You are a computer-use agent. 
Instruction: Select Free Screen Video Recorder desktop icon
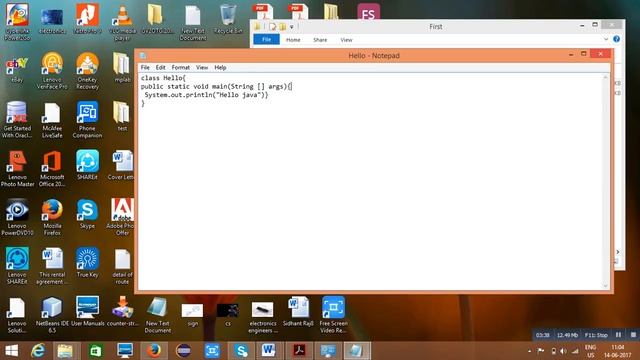(x=333, y=314)
